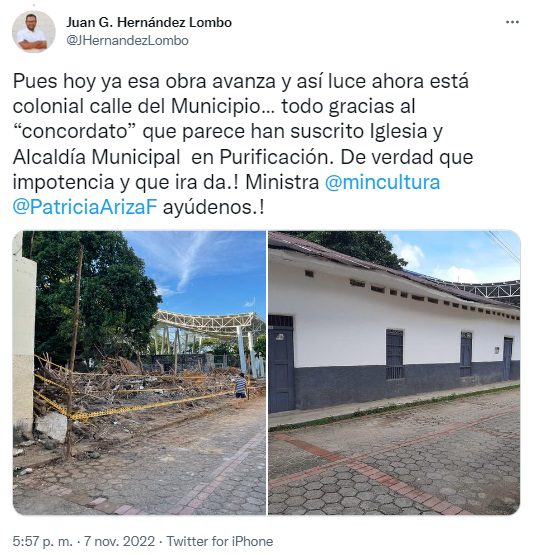This screenshot has width=534, height=555.
Task: Click the 7 nov. 2022 date
Action: 119,541
